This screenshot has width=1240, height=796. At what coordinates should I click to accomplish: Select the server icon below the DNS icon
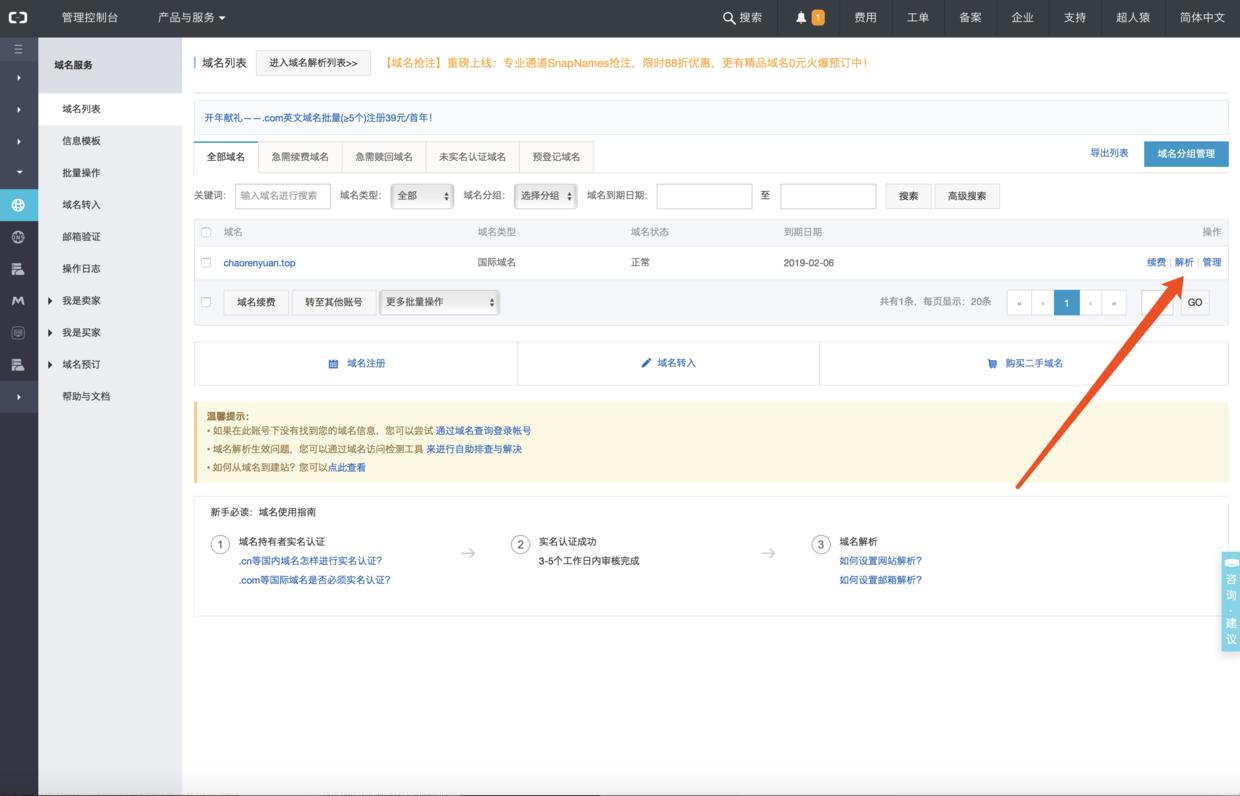19,266
